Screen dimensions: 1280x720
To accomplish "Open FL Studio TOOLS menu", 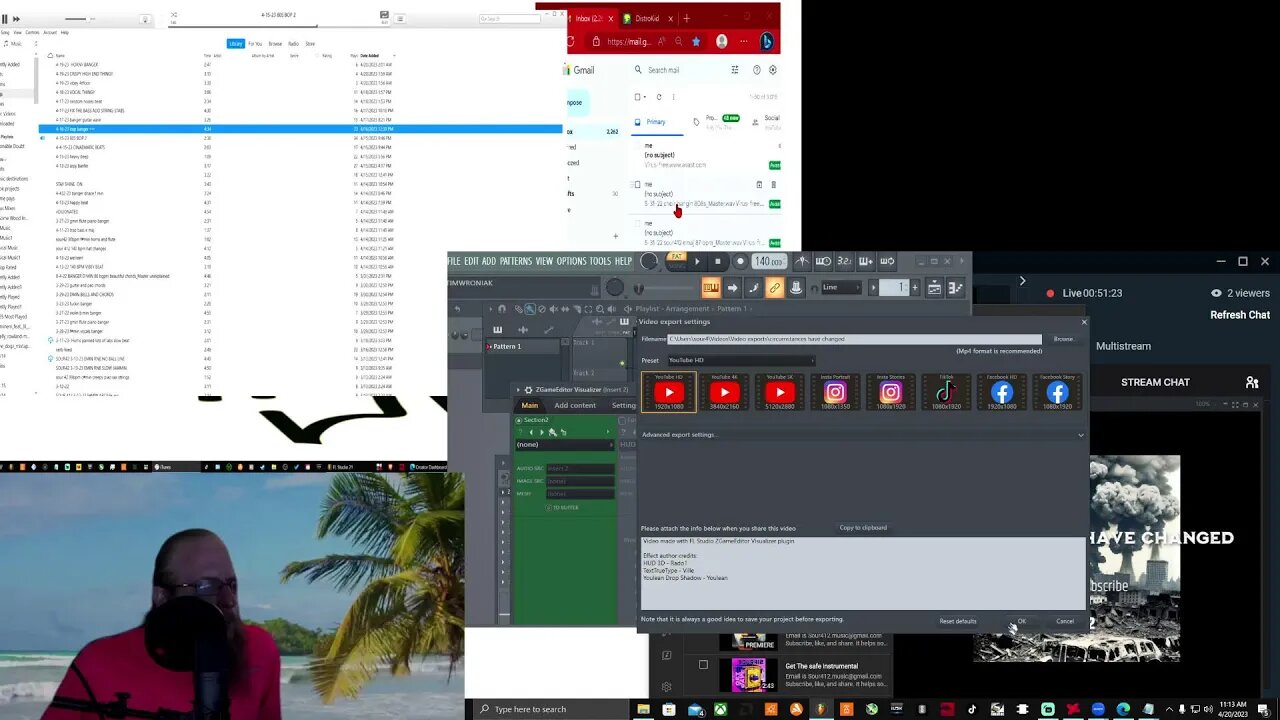I will 600,262.
